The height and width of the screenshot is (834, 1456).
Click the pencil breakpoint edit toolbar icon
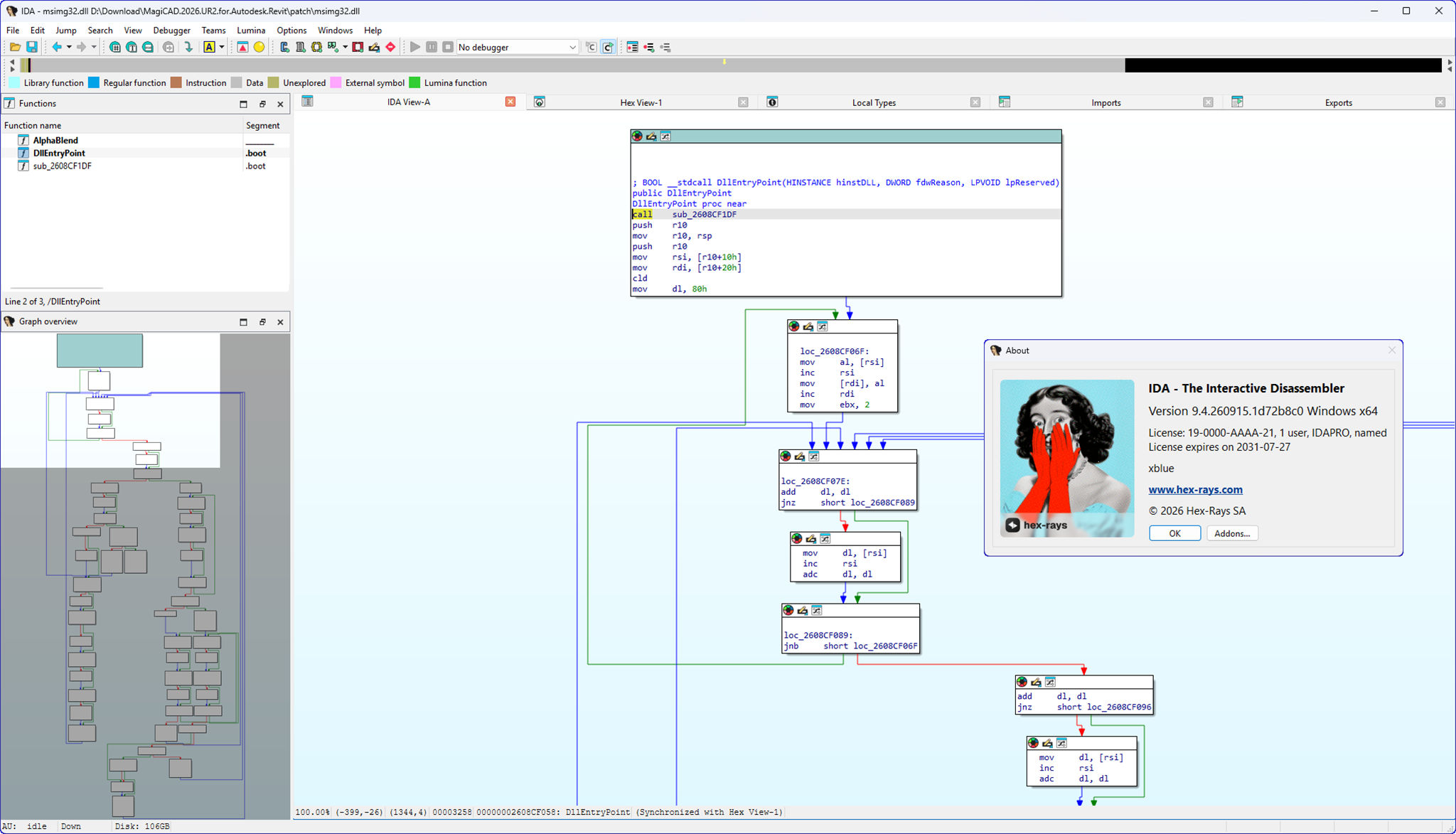click(x=374, y=47)
